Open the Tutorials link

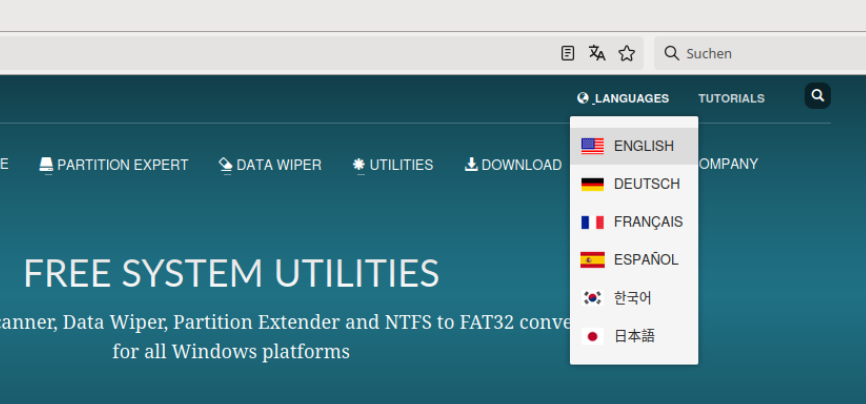pyautogui.click(x=731, y=98)
